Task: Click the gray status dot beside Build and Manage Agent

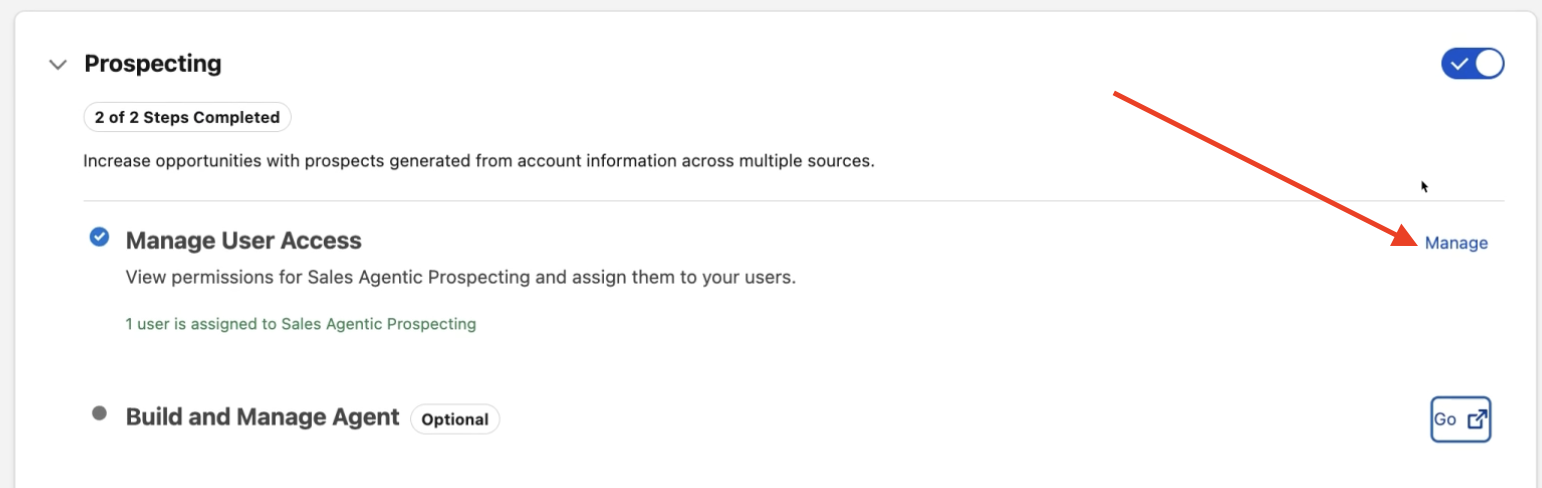Action: pos(99,413)
